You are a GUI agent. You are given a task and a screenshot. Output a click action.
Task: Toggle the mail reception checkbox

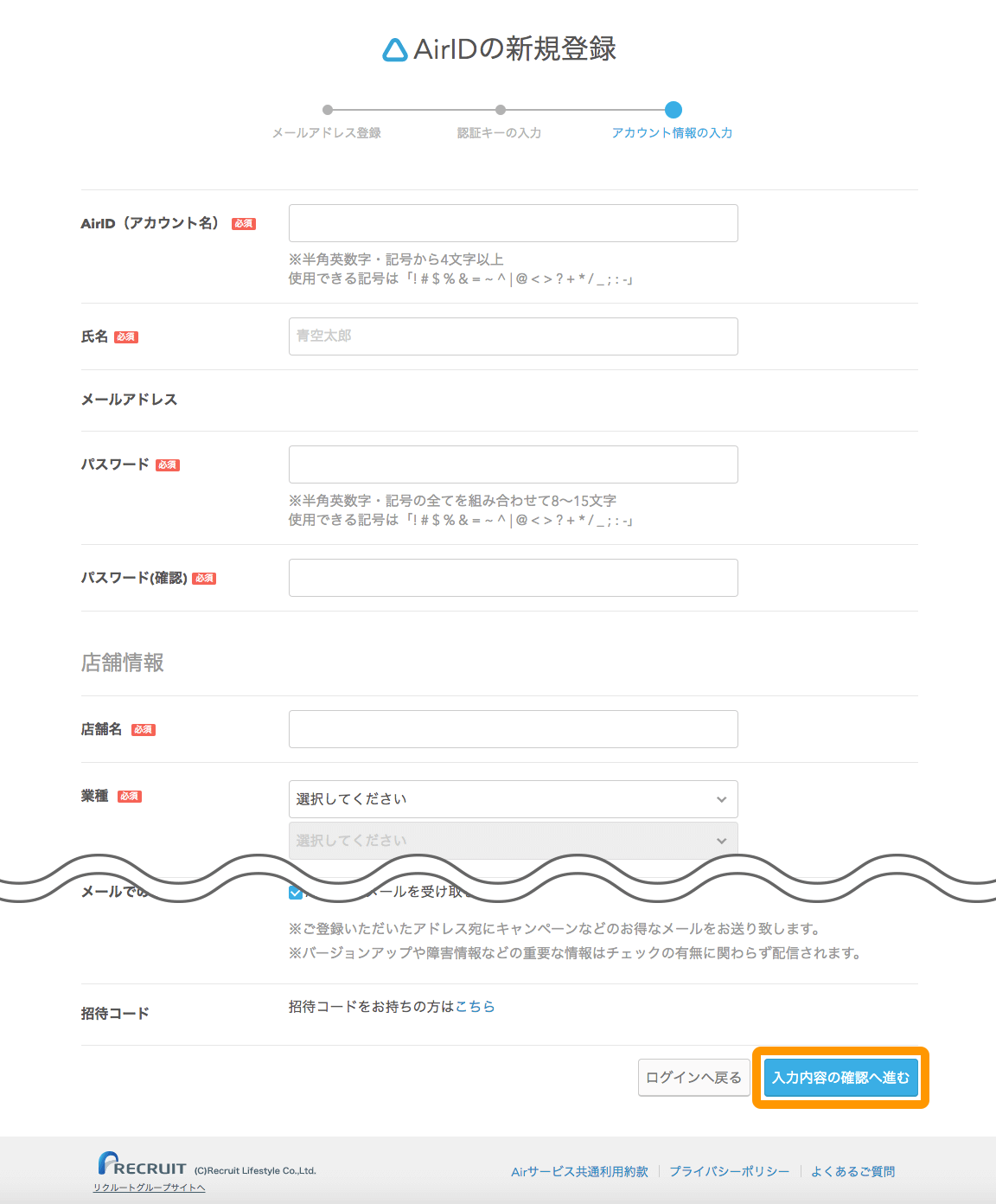pos(296,893)
